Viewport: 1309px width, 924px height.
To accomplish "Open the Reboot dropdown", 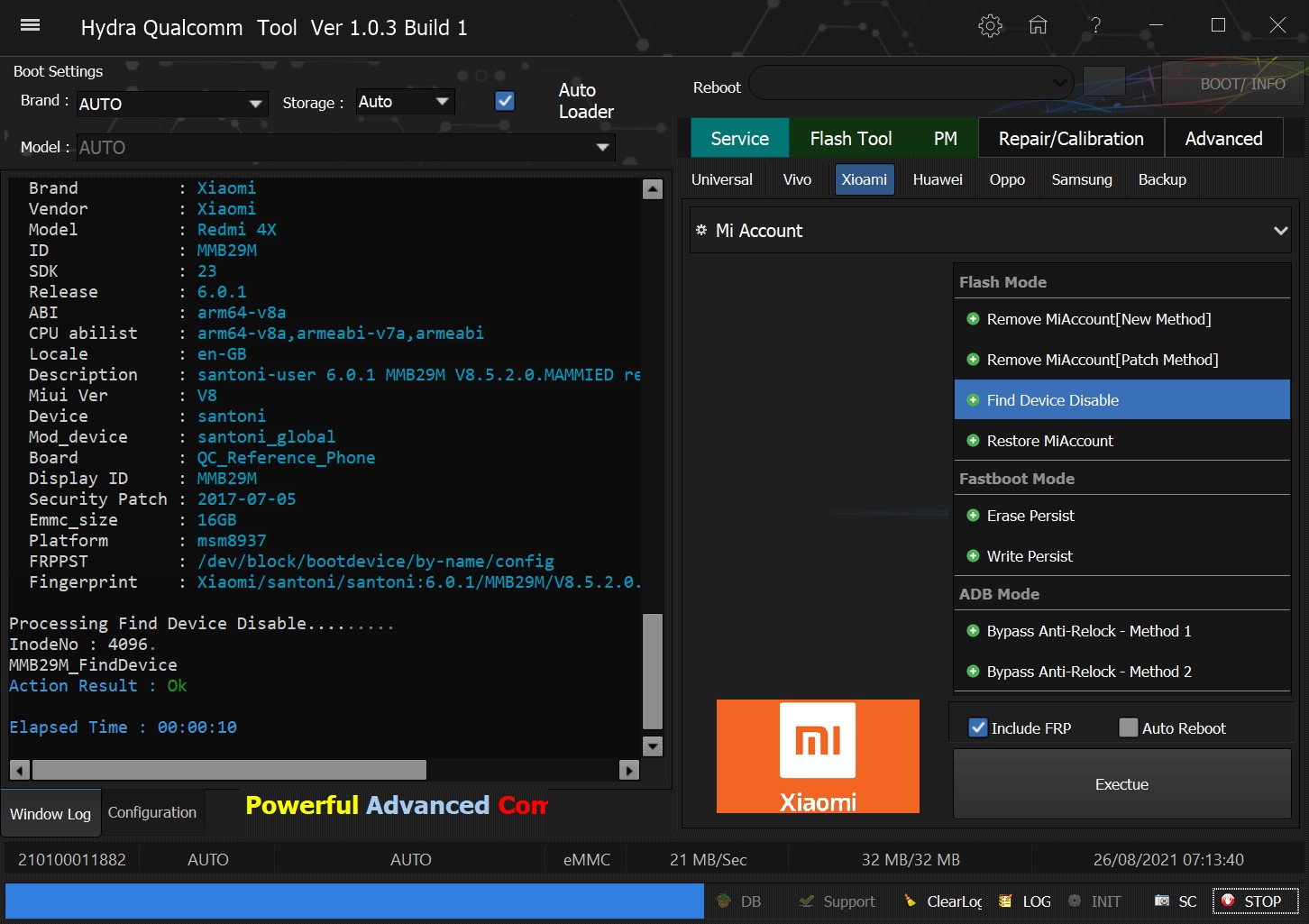I will click(x=911, y=83).
